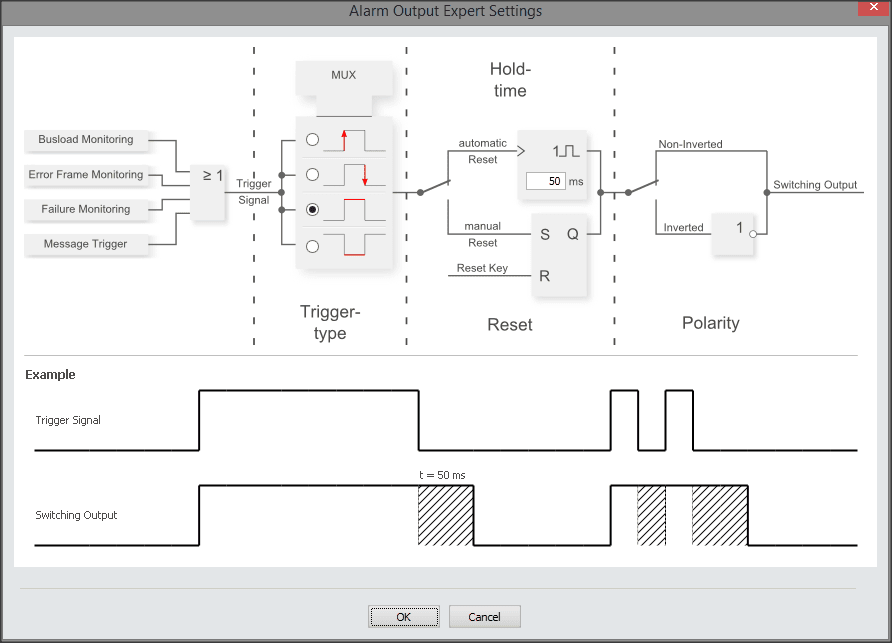Click the hold-time milliseconds input field

[x=545, y=181]
